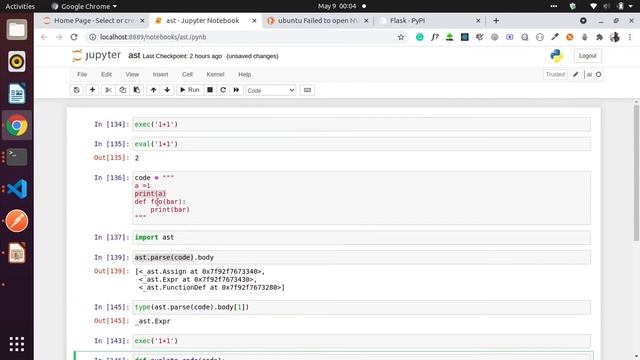Open the Insert menu
The width and height of the screenshot is (640, 360).
point(160,74)
